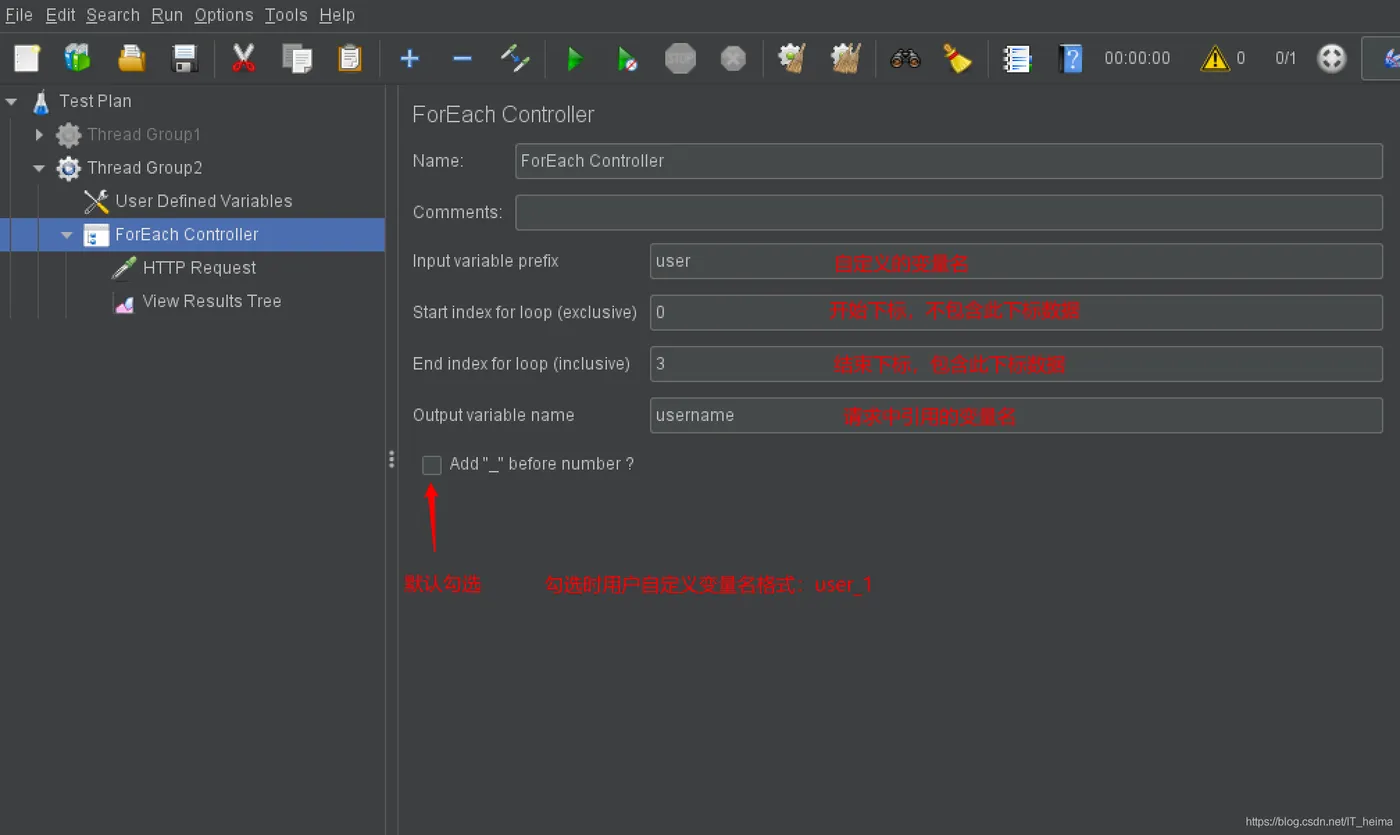The image size is (1400, 835).
Task: Click the Comments input field
Action: pos(949,212)
